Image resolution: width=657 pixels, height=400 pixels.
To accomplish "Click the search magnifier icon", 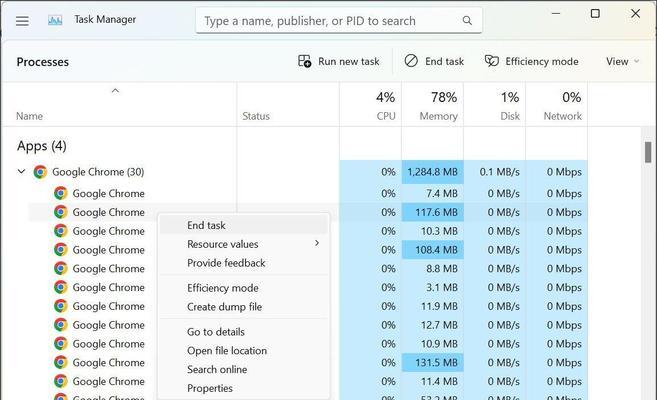I will [467, 21].
